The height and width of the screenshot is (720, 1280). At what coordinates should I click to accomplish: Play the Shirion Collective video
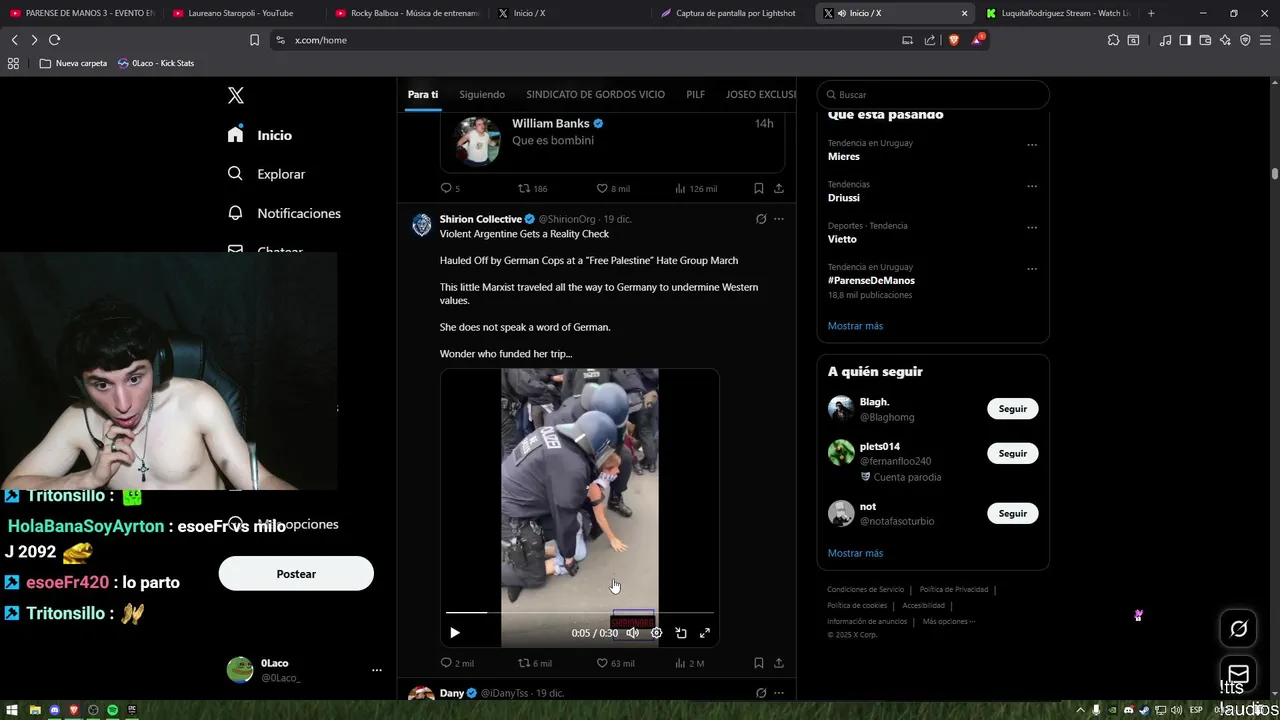(455, 633)
